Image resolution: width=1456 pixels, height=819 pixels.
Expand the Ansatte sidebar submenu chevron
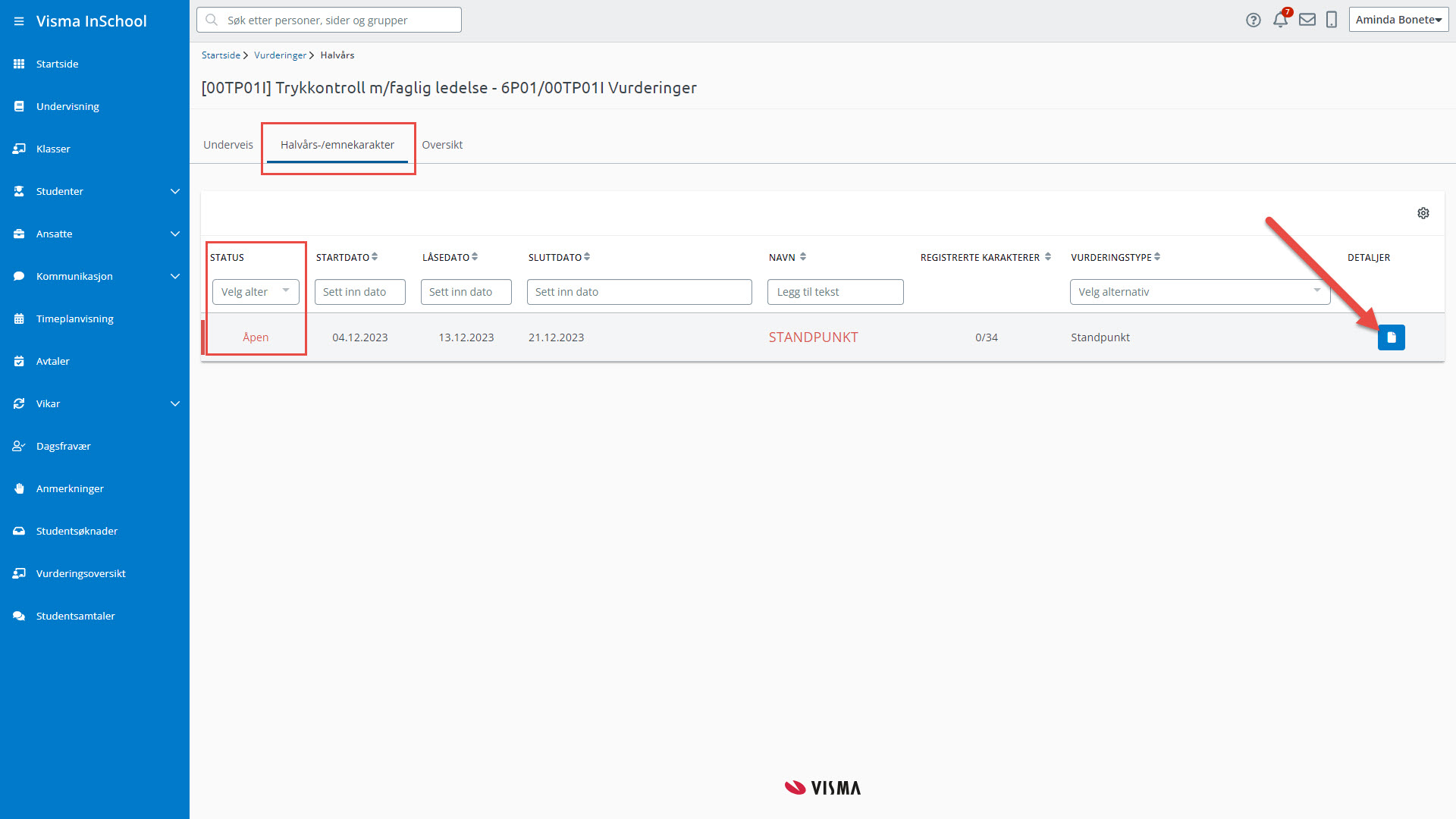coord(175,234)
